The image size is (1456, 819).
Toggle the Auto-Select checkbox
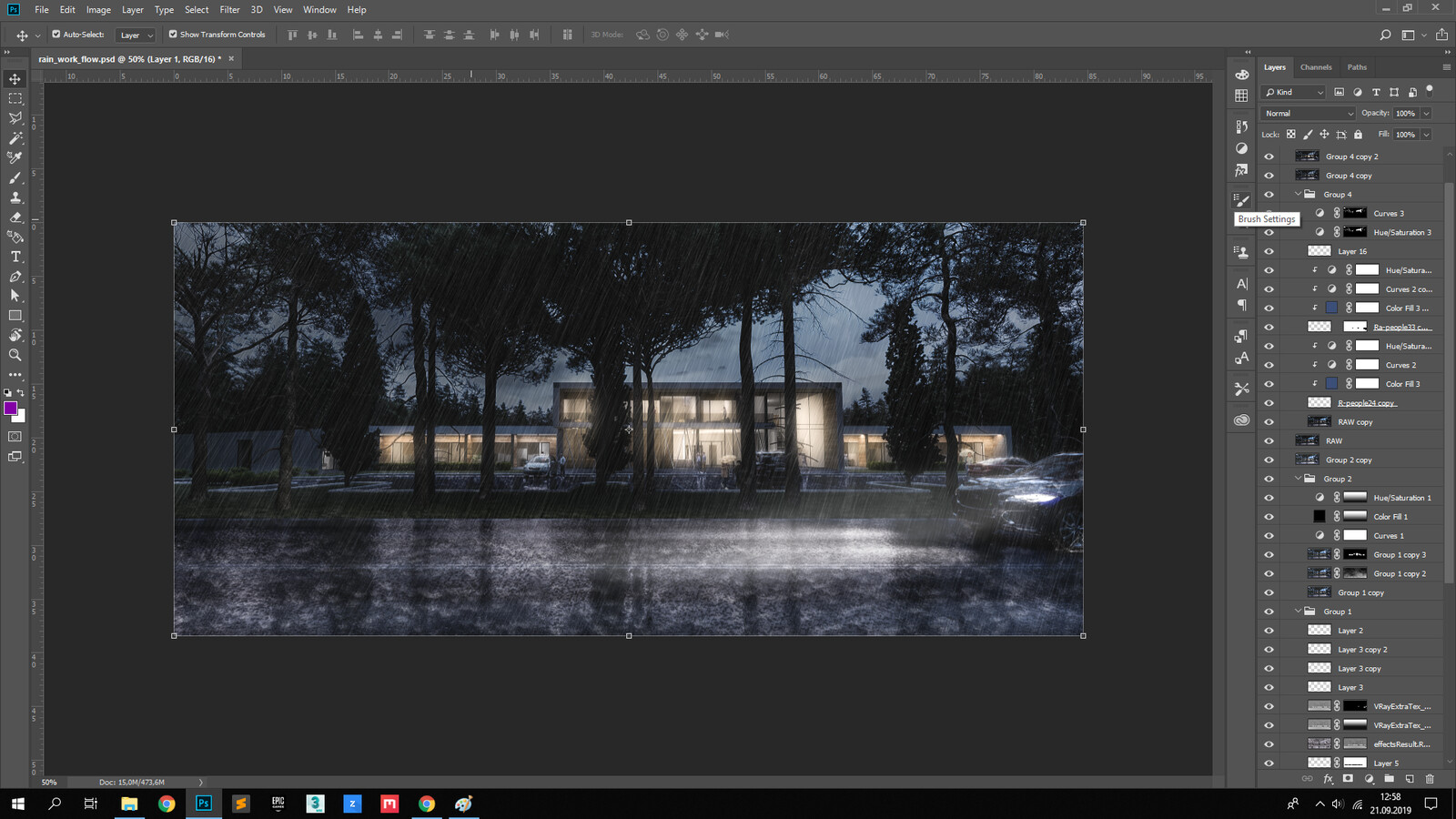(56, 35)
